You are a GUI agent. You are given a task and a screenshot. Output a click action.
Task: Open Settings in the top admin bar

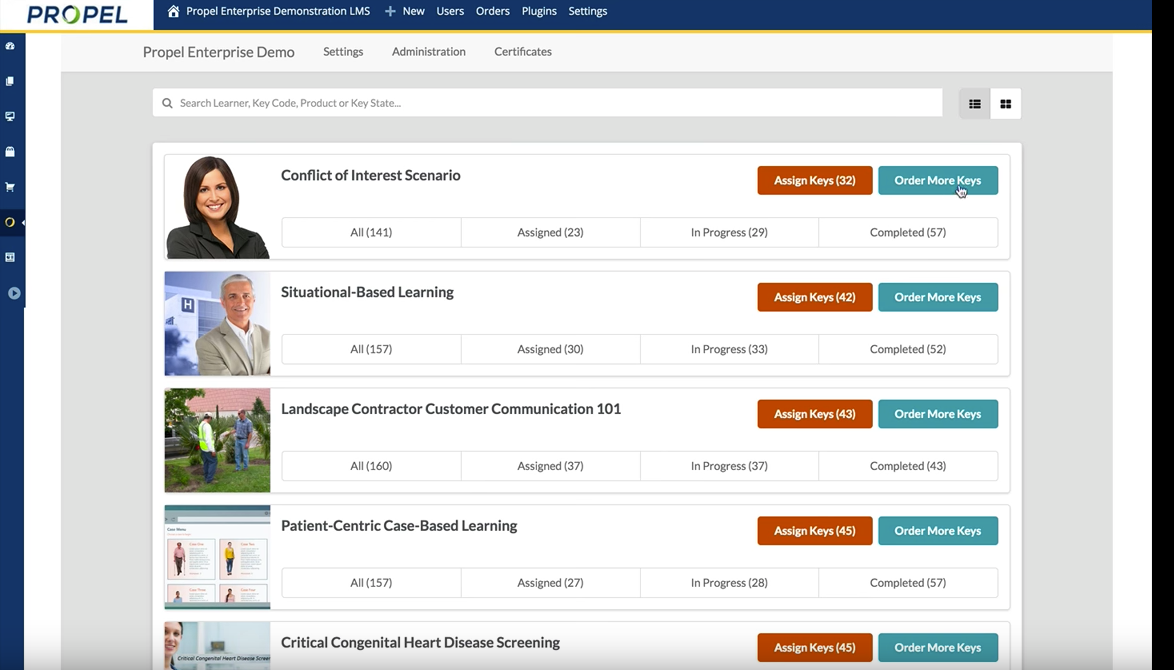(x=588, y=11)
